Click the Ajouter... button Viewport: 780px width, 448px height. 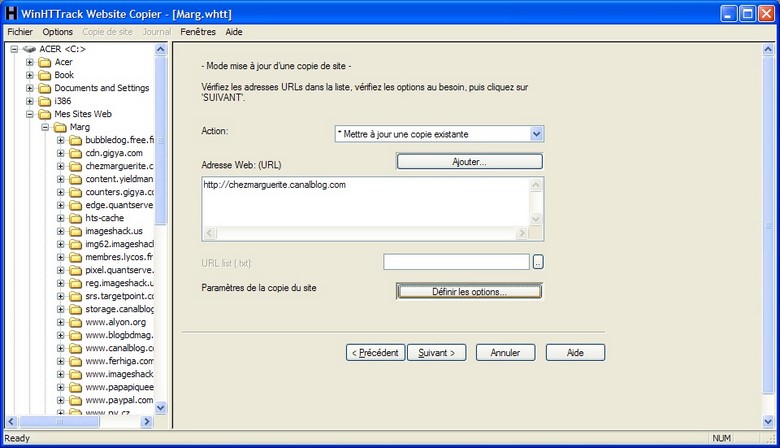[x=470, y=162]
